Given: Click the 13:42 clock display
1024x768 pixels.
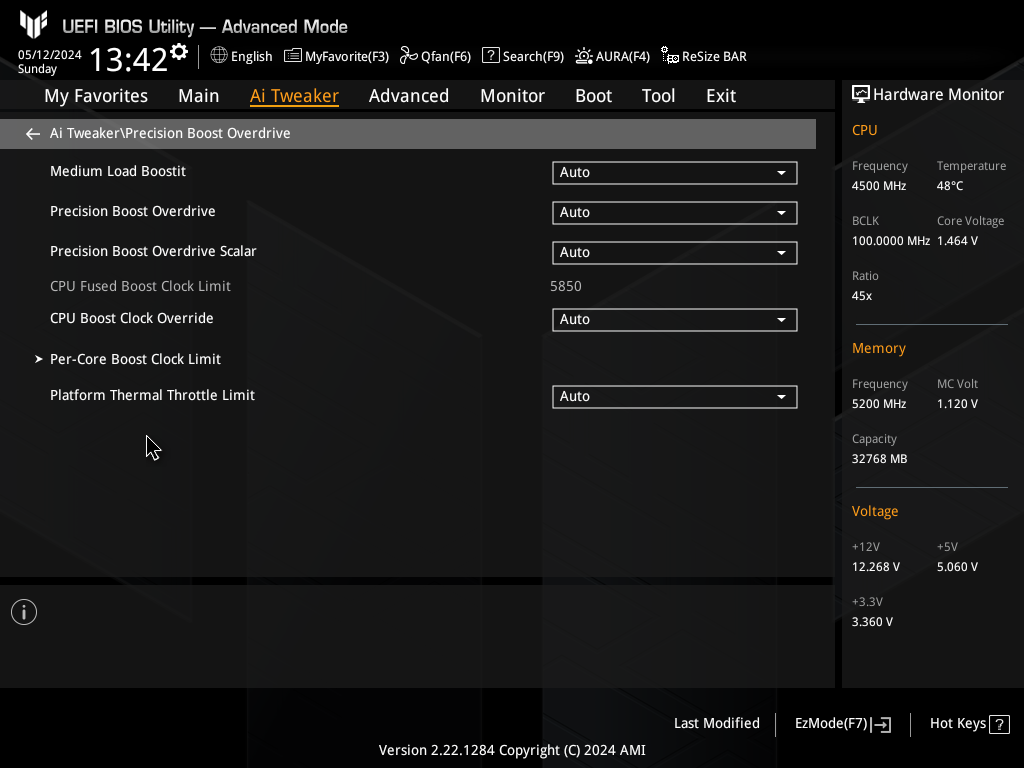Looking at the screenshot, I should coord(129,59).
